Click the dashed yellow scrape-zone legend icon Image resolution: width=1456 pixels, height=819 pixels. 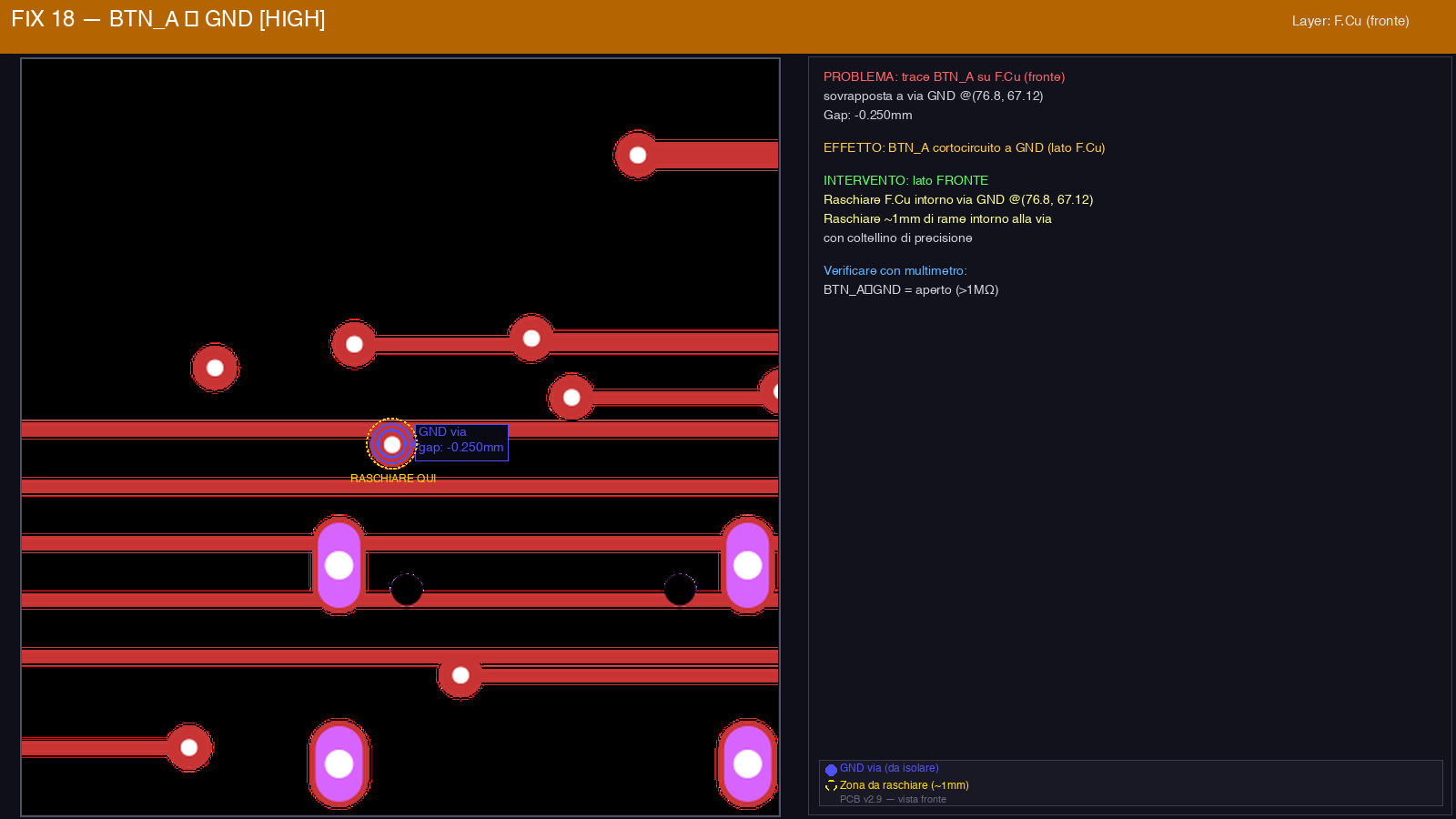tap(831, 786)
